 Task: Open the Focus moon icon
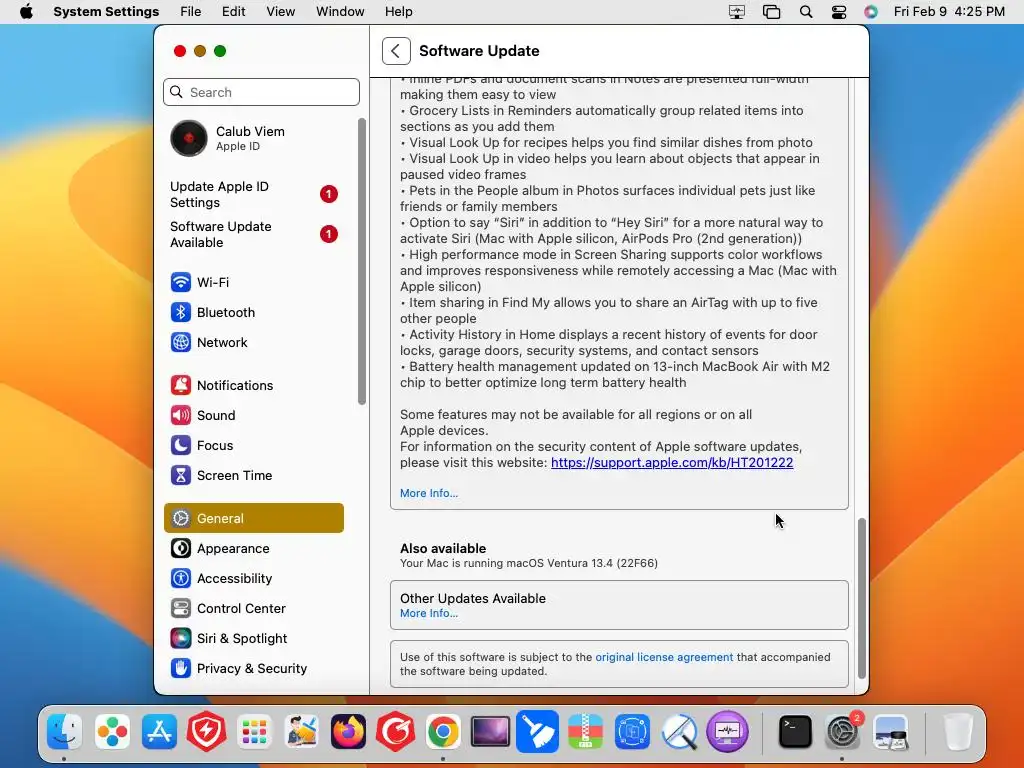(180, 445)
